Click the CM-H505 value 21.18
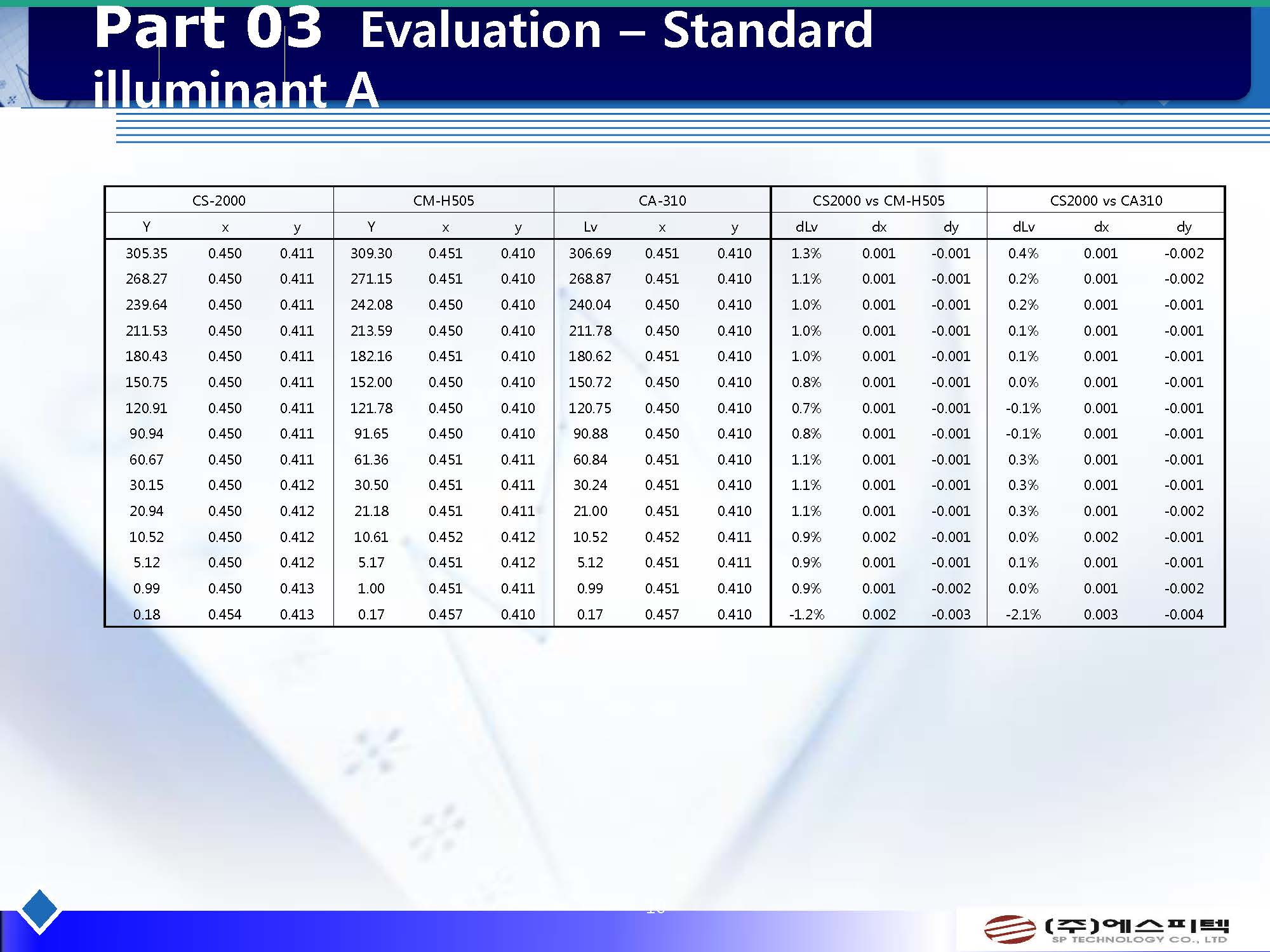1270x952 pixels. tap(371, 511)
